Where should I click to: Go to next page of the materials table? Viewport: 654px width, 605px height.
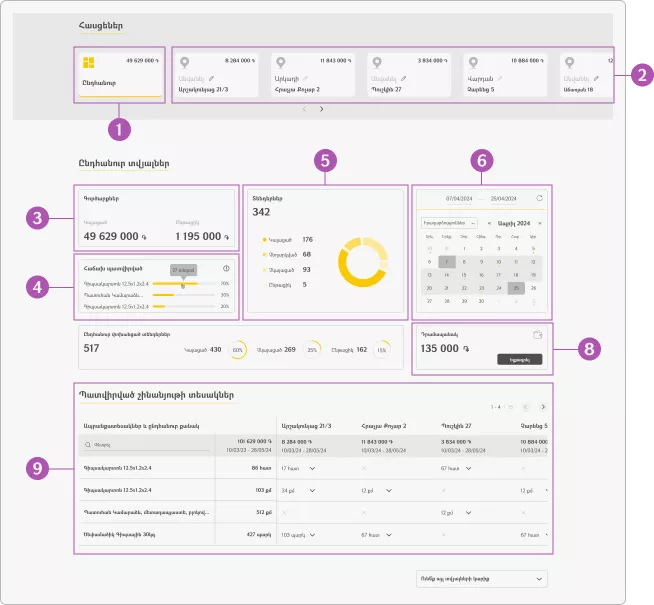[543, 407]
